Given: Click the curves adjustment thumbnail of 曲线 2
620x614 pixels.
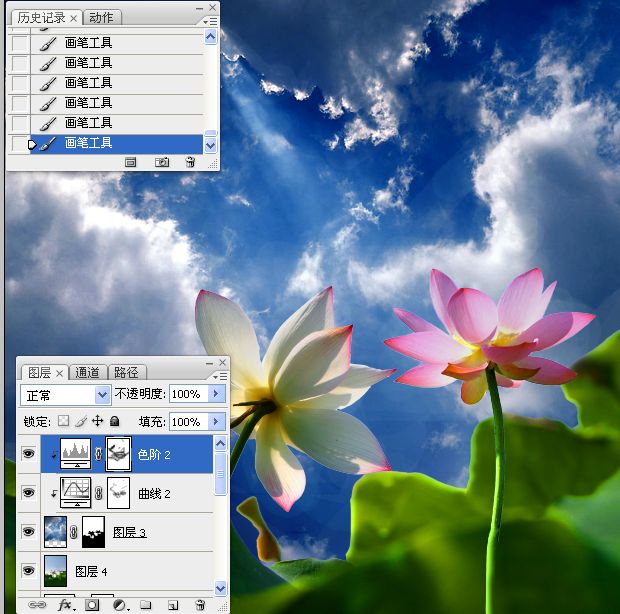Looking at the screenshot, I should coord(75,493).
